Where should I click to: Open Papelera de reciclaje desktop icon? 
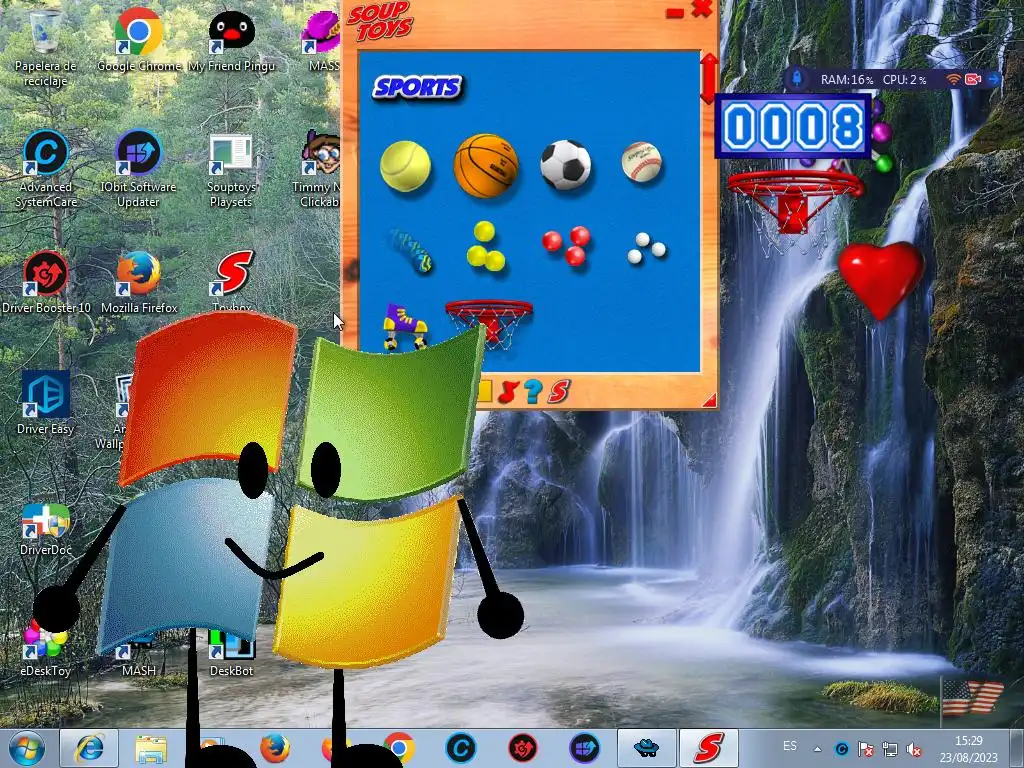point(45,49)
